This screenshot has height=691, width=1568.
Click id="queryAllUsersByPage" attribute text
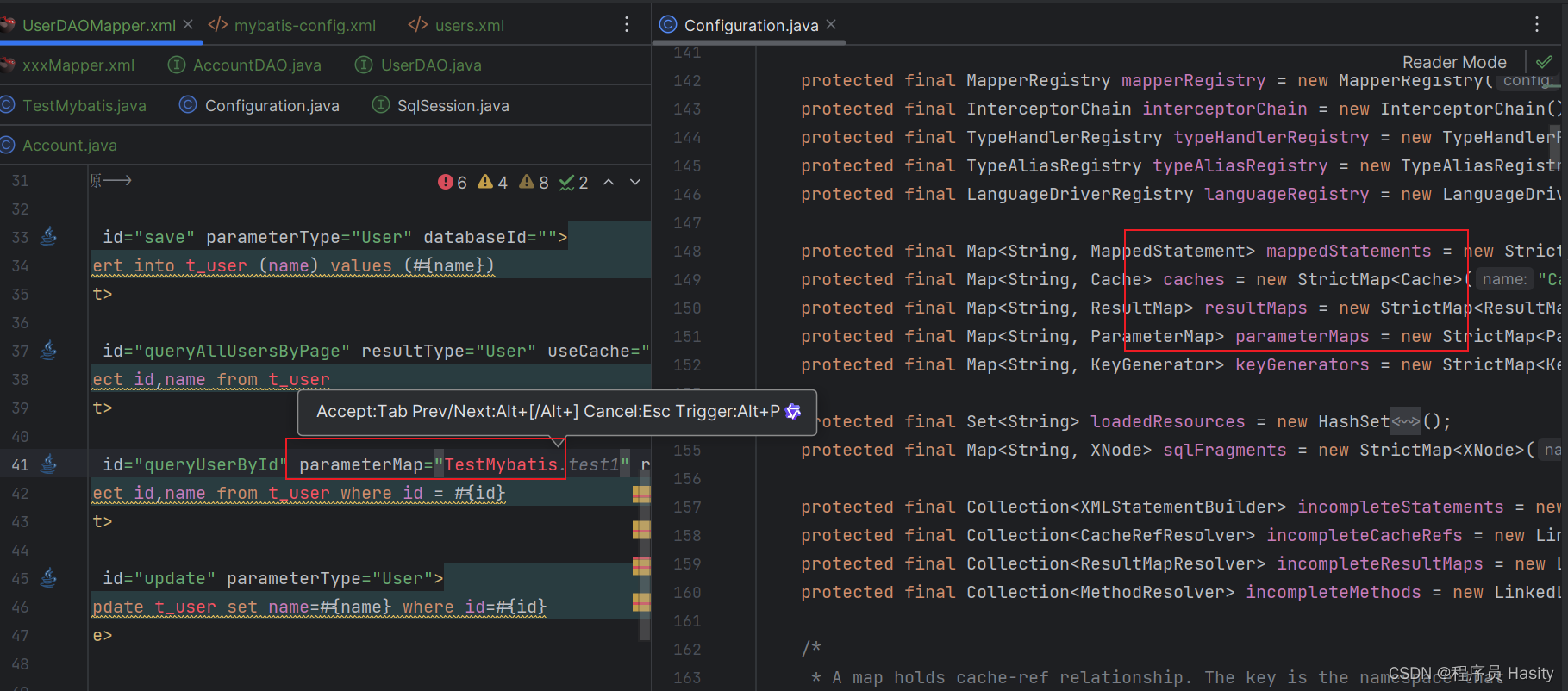coord(227,352)
